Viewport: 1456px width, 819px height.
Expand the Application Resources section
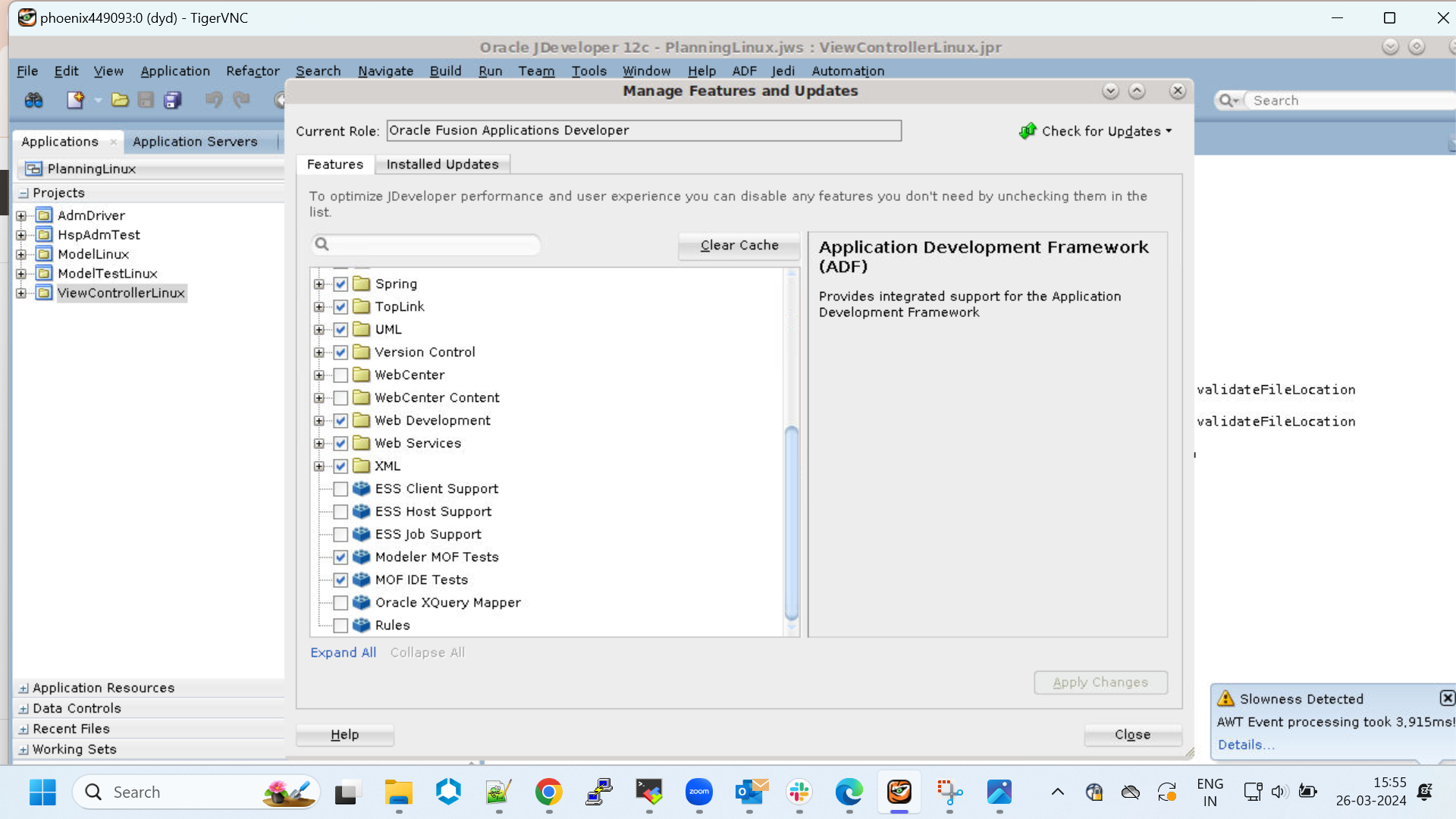click(x=22, y=688)
